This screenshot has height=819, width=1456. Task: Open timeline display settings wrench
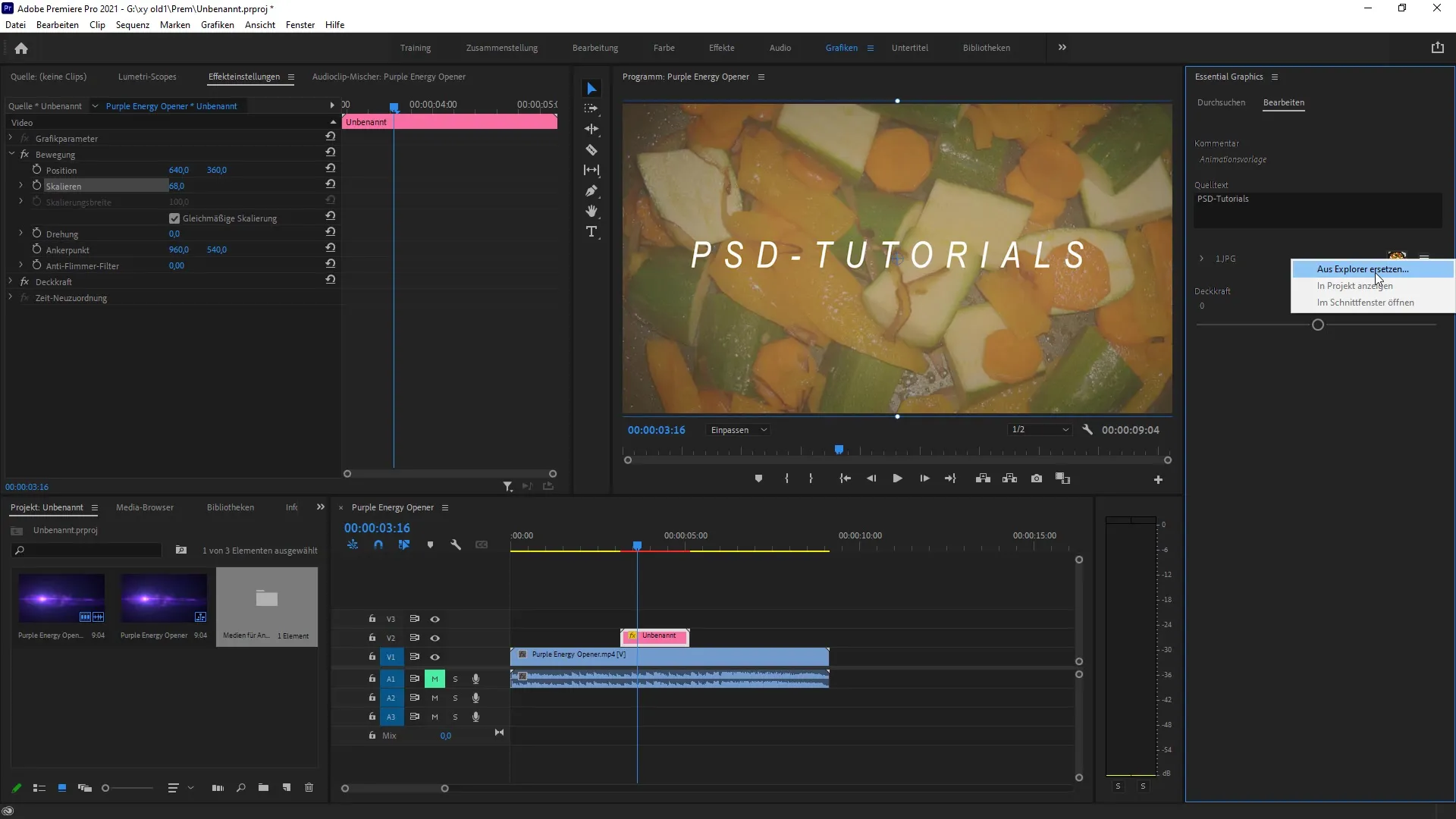point(456,544)
